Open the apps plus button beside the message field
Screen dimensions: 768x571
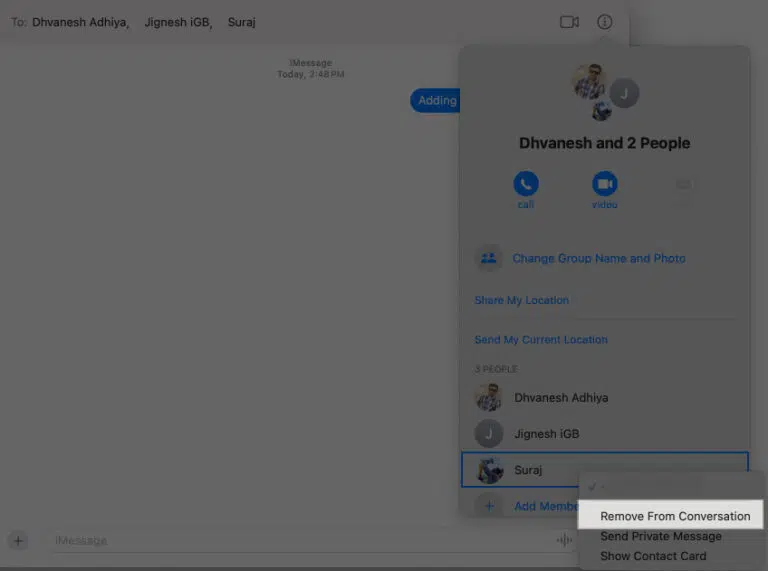(x=18, y=541)
